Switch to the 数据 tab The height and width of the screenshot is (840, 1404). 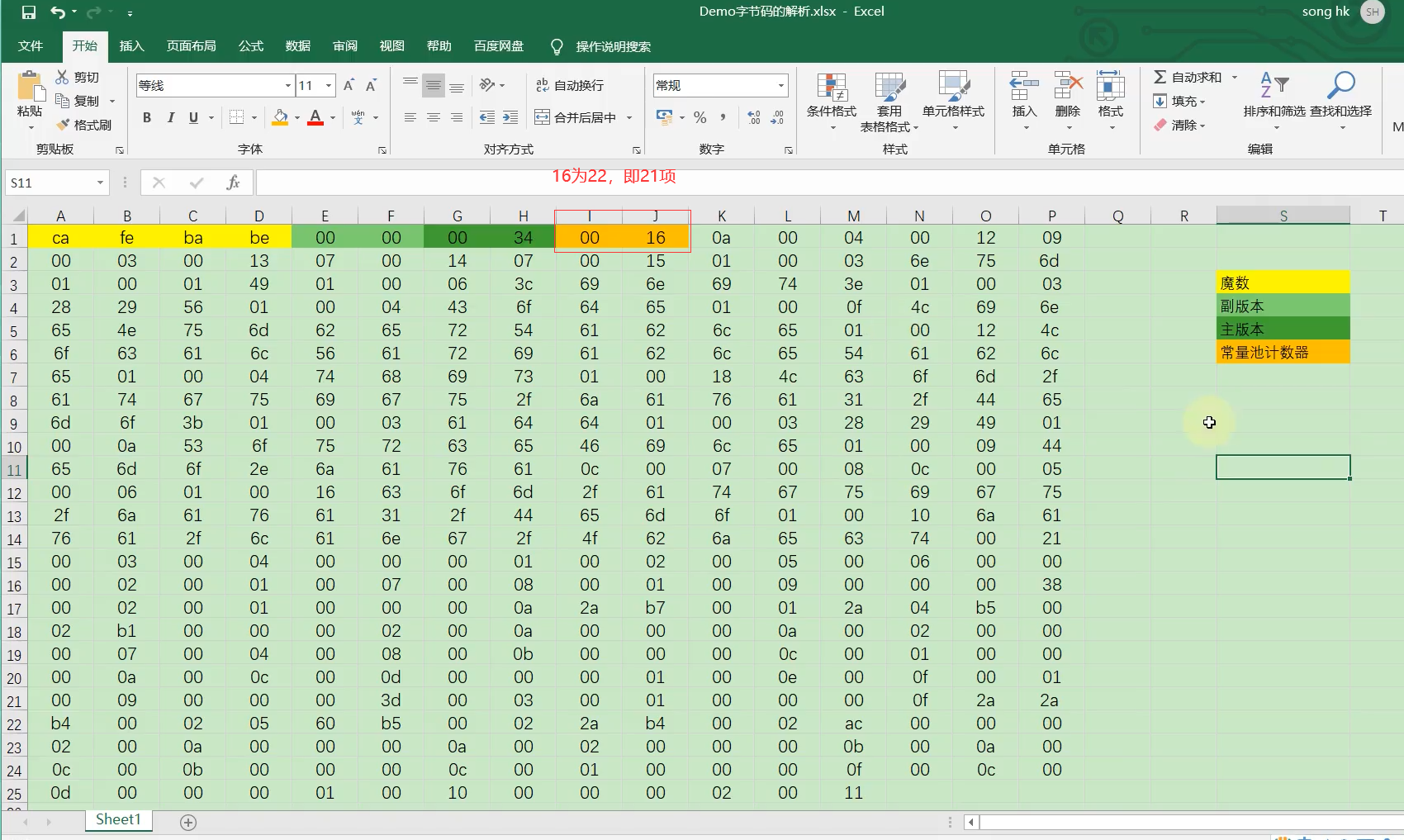click(x=298, y=46)
